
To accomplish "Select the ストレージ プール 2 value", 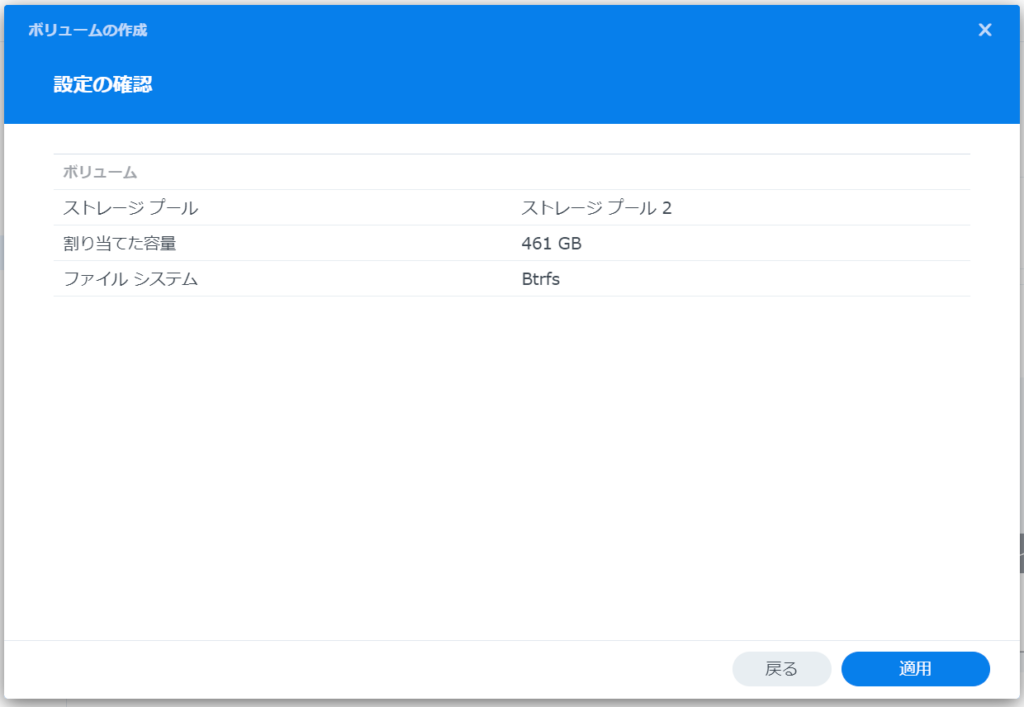I will 596,208.
